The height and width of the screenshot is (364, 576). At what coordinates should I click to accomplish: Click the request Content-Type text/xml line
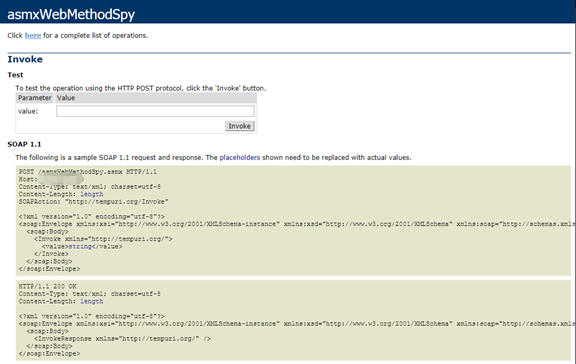click(90, 187)
